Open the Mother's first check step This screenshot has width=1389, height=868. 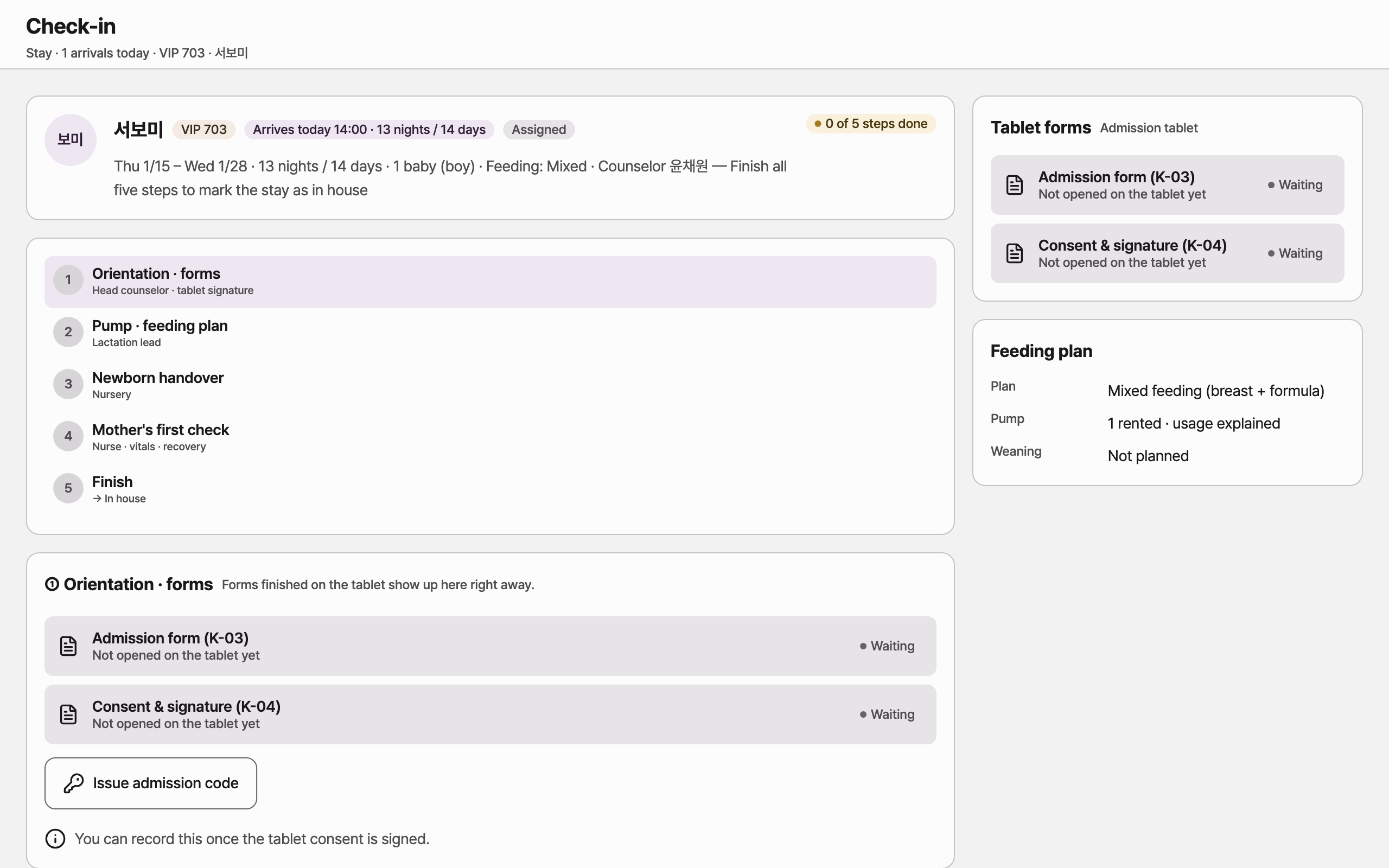490,438
